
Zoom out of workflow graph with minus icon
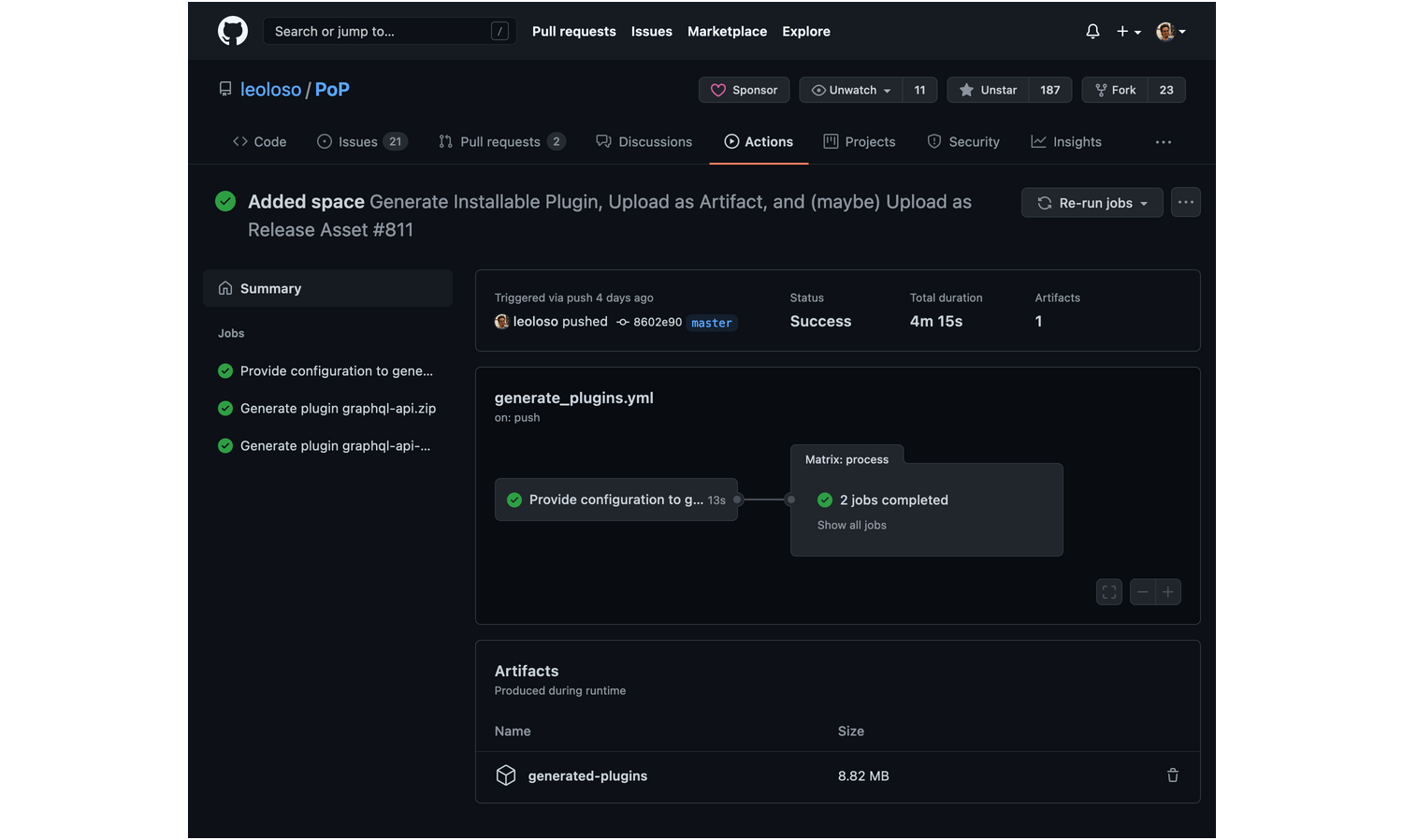coord(1142,591)
